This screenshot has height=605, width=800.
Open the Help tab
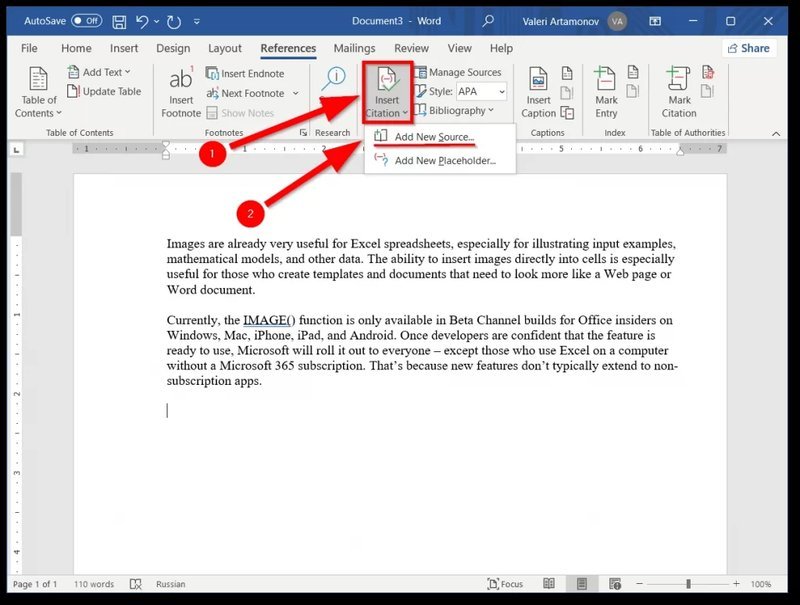click(x=501, y=48)
